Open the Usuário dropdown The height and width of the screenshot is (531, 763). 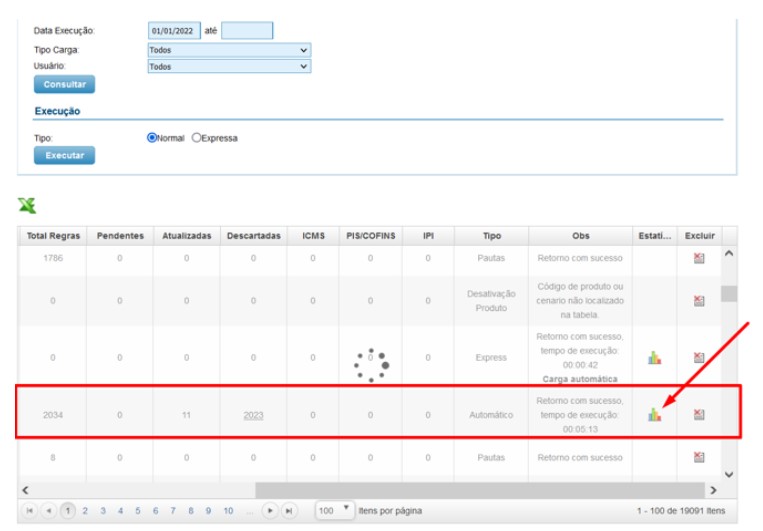(229, 66)
